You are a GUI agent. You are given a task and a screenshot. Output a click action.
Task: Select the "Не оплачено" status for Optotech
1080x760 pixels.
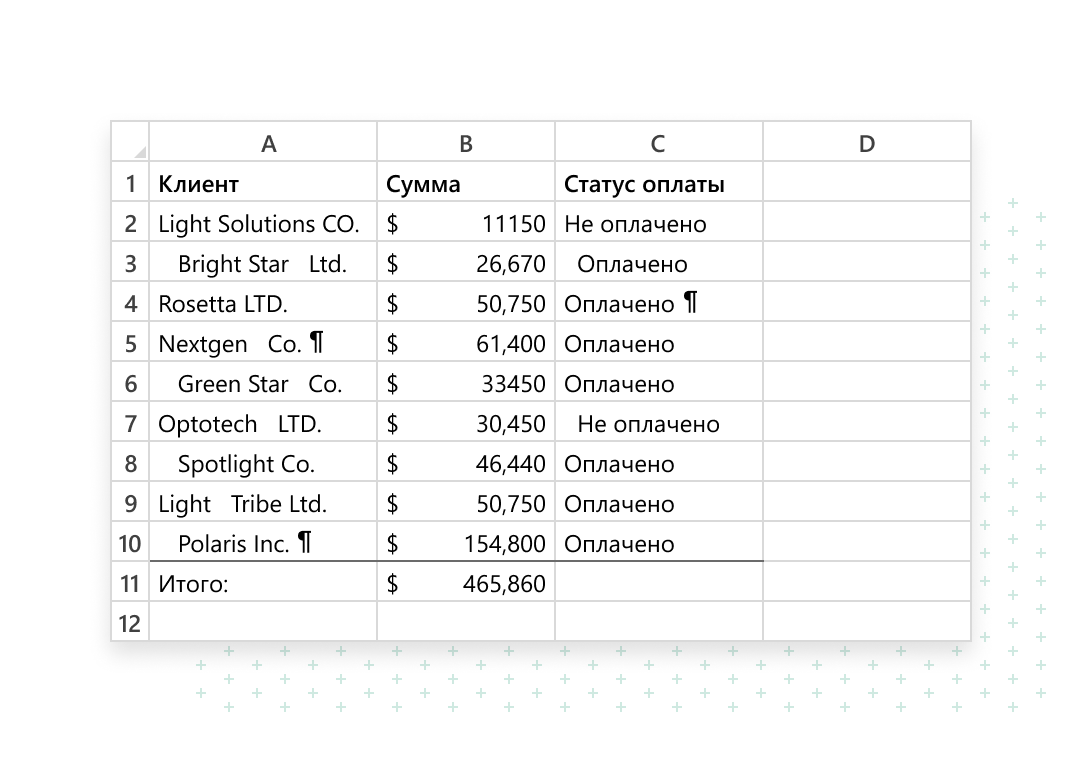658,424
